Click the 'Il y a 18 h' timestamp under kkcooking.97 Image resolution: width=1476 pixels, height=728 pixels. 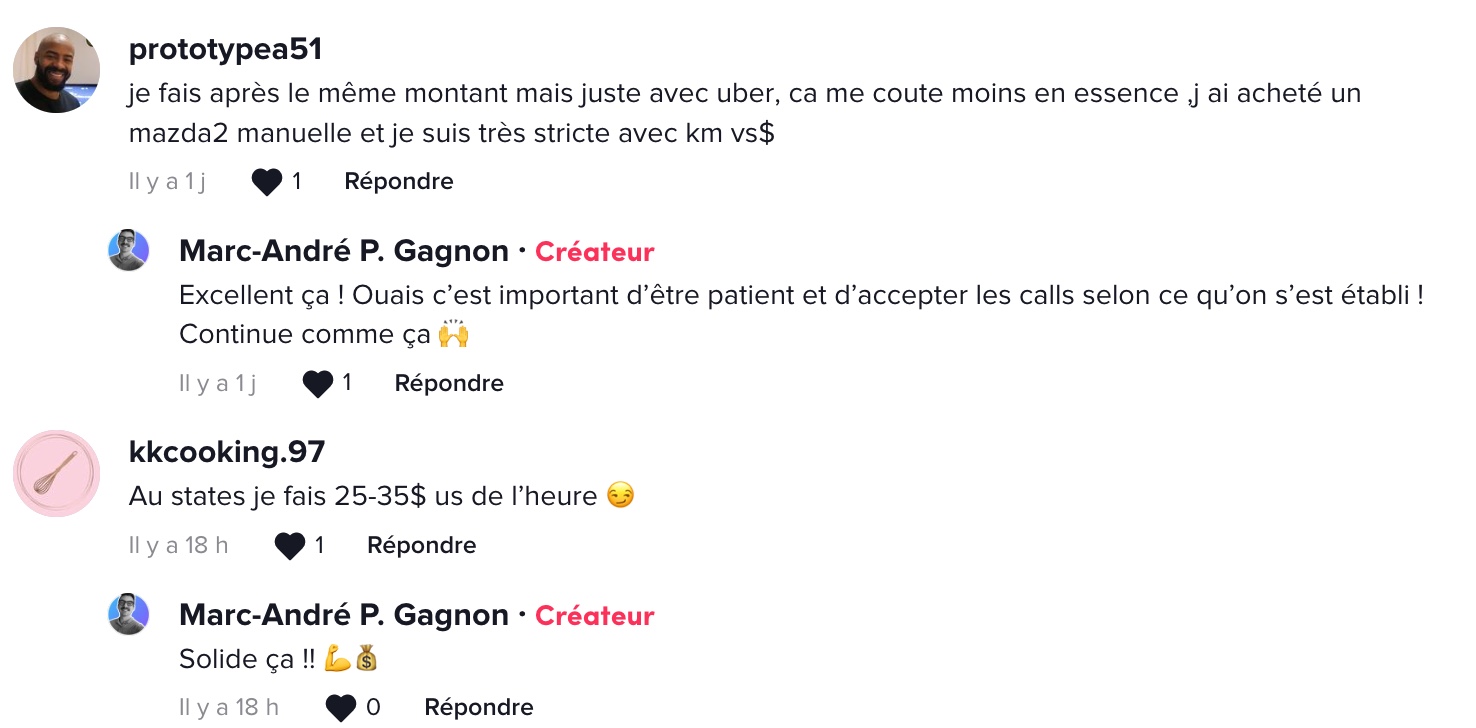[179, 546]
